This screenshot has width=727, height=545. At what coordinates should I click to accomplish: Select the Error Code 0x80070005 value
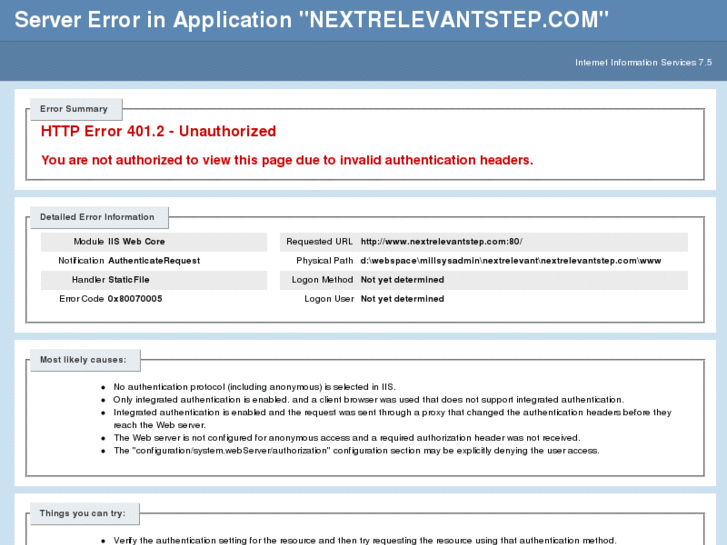(135, 299)
